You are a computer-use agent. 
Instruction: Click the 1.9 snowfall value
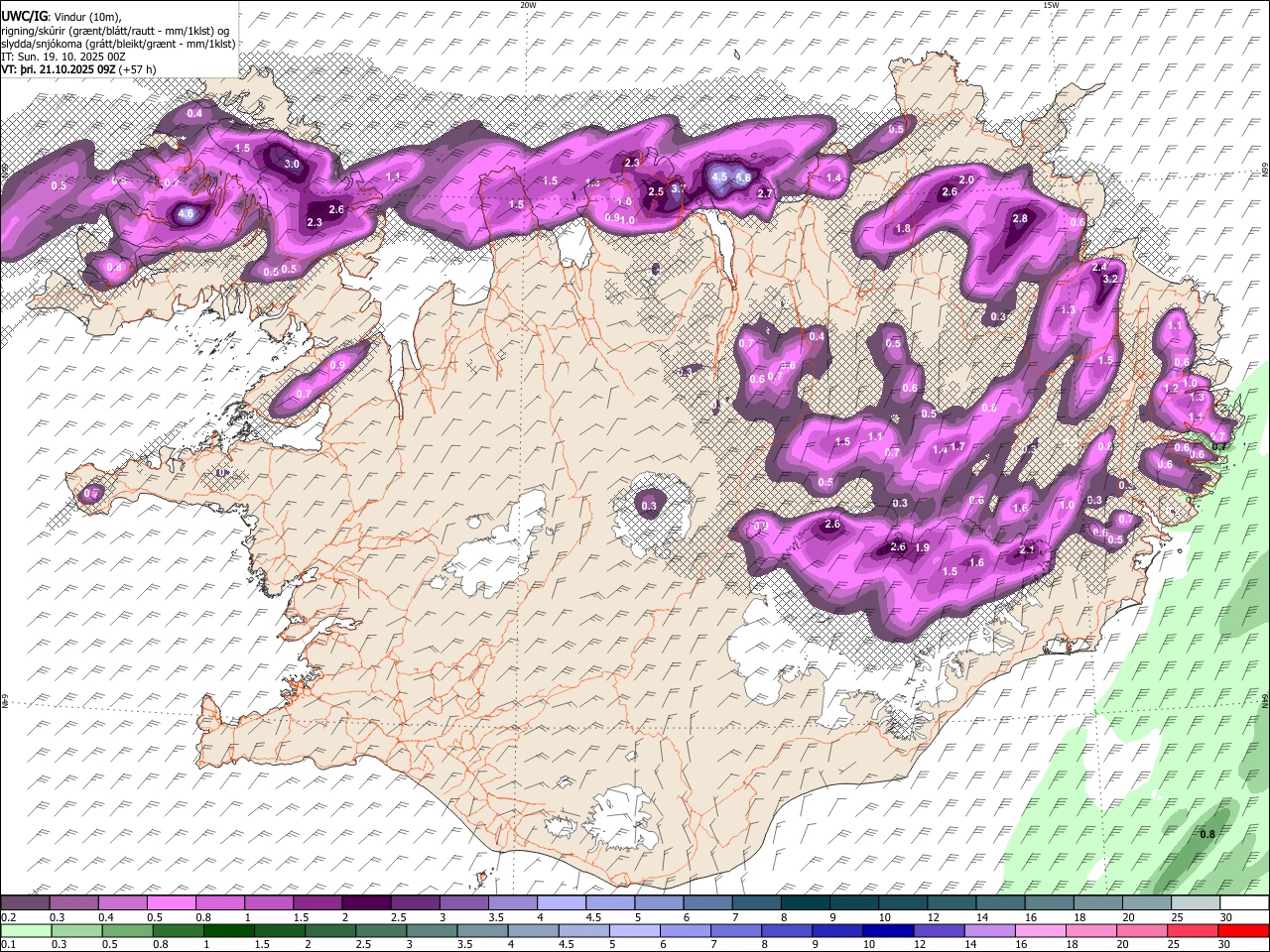pos(922,547)
